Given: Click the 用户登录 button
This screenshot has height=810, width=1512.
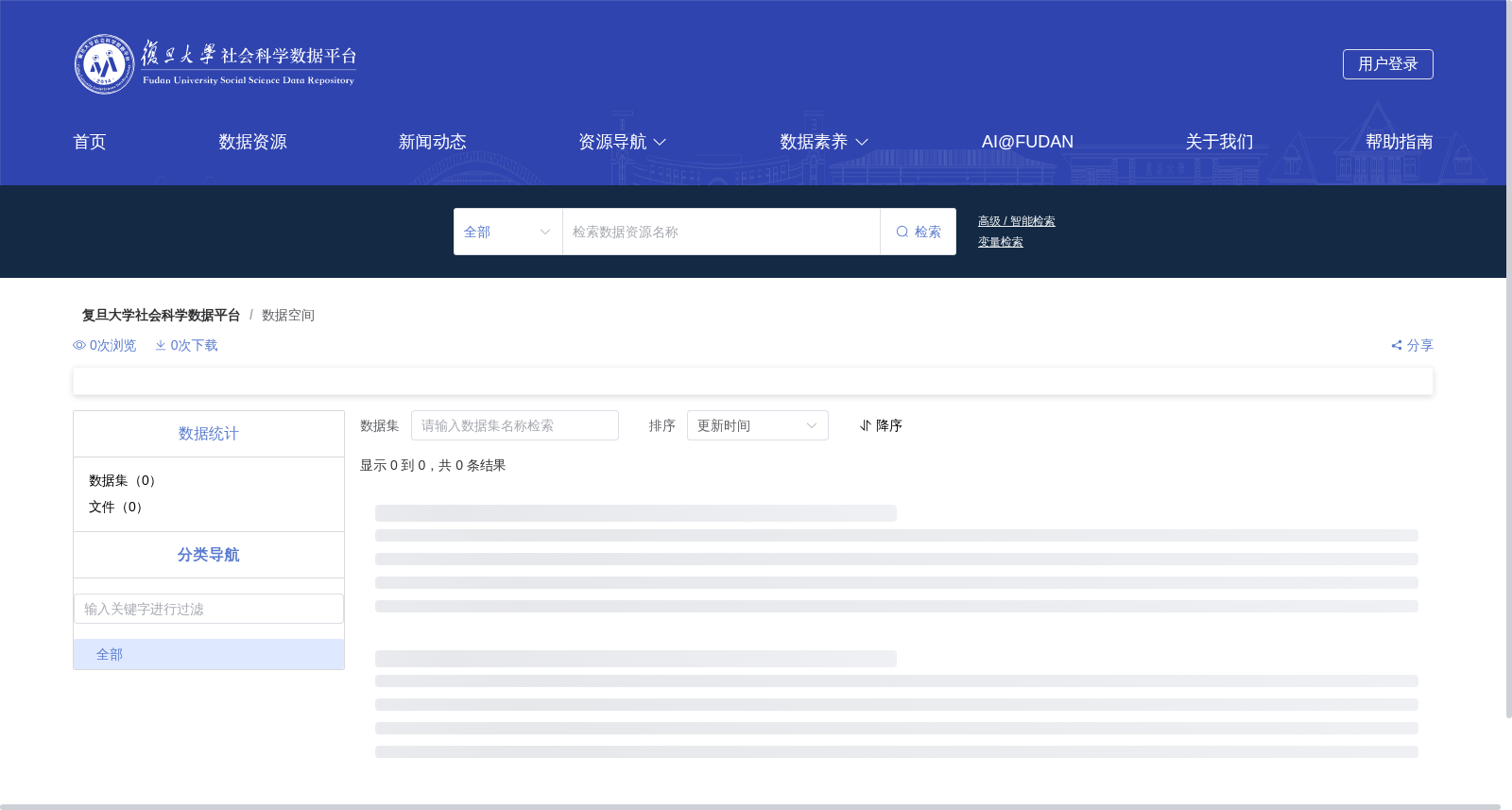Looking at the screenshot, I should [x=1388, y=64].
